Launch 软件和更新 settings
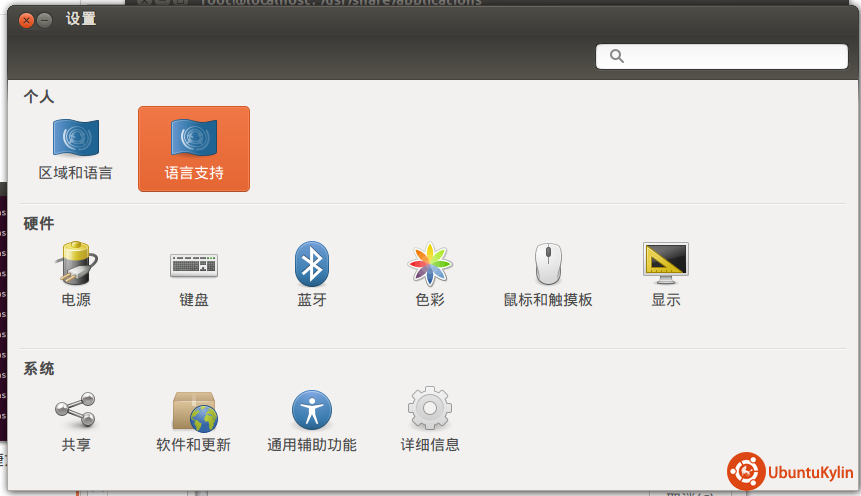This screenshot has width=861, height=496. pos(194,420)
